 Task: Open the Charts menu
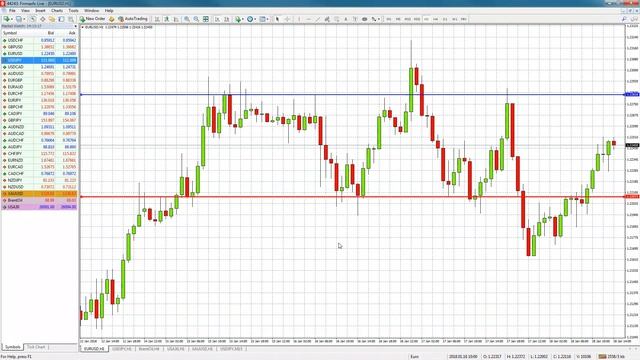click(x=57, y=10)
